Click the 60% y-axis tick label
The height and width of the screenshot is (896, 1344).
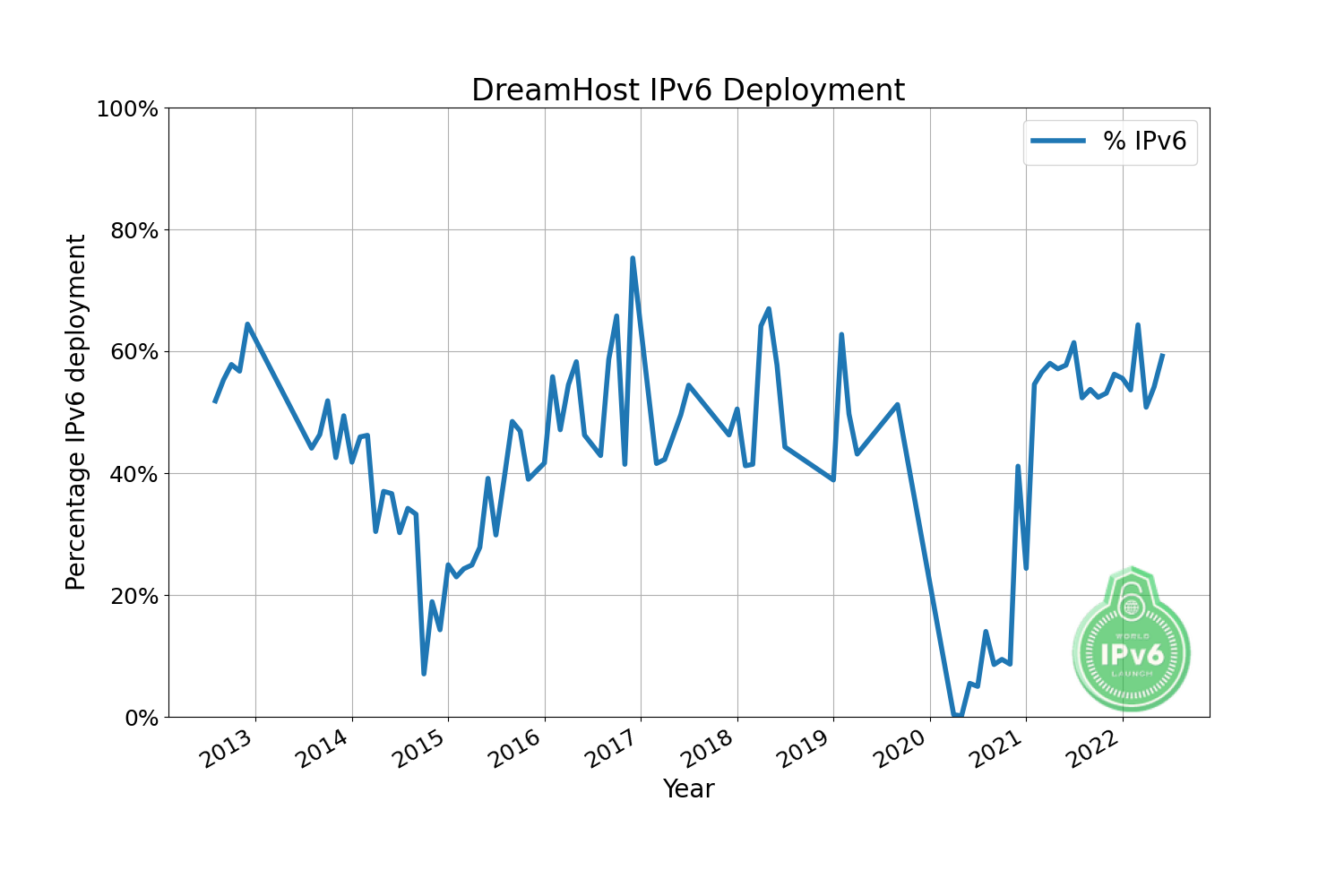133,352
